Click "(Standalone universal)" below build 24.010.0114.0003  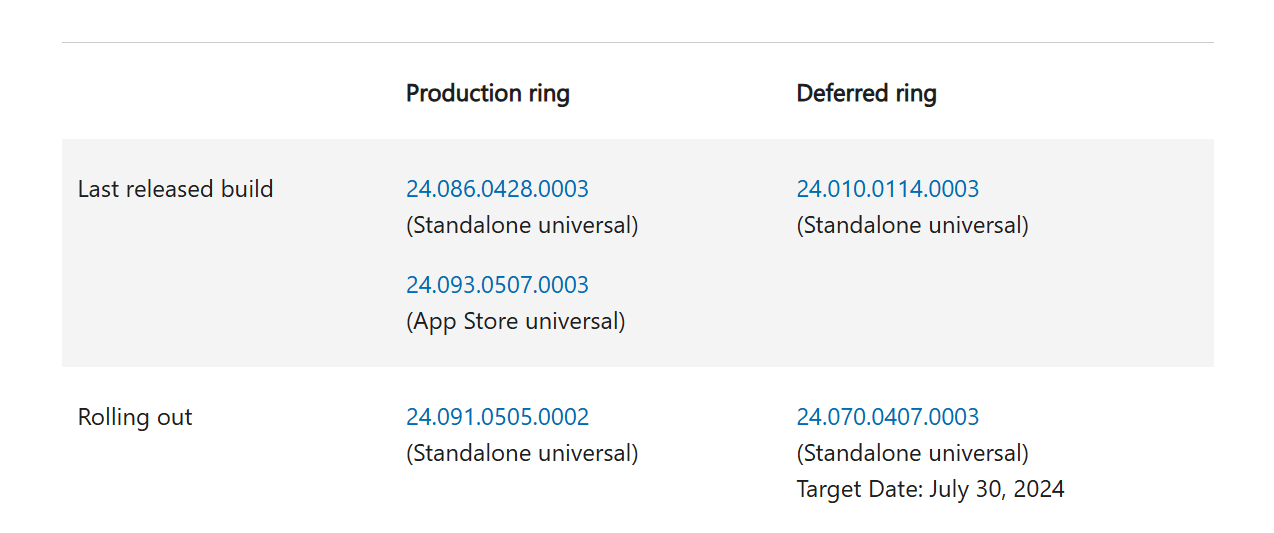(912, 225)
